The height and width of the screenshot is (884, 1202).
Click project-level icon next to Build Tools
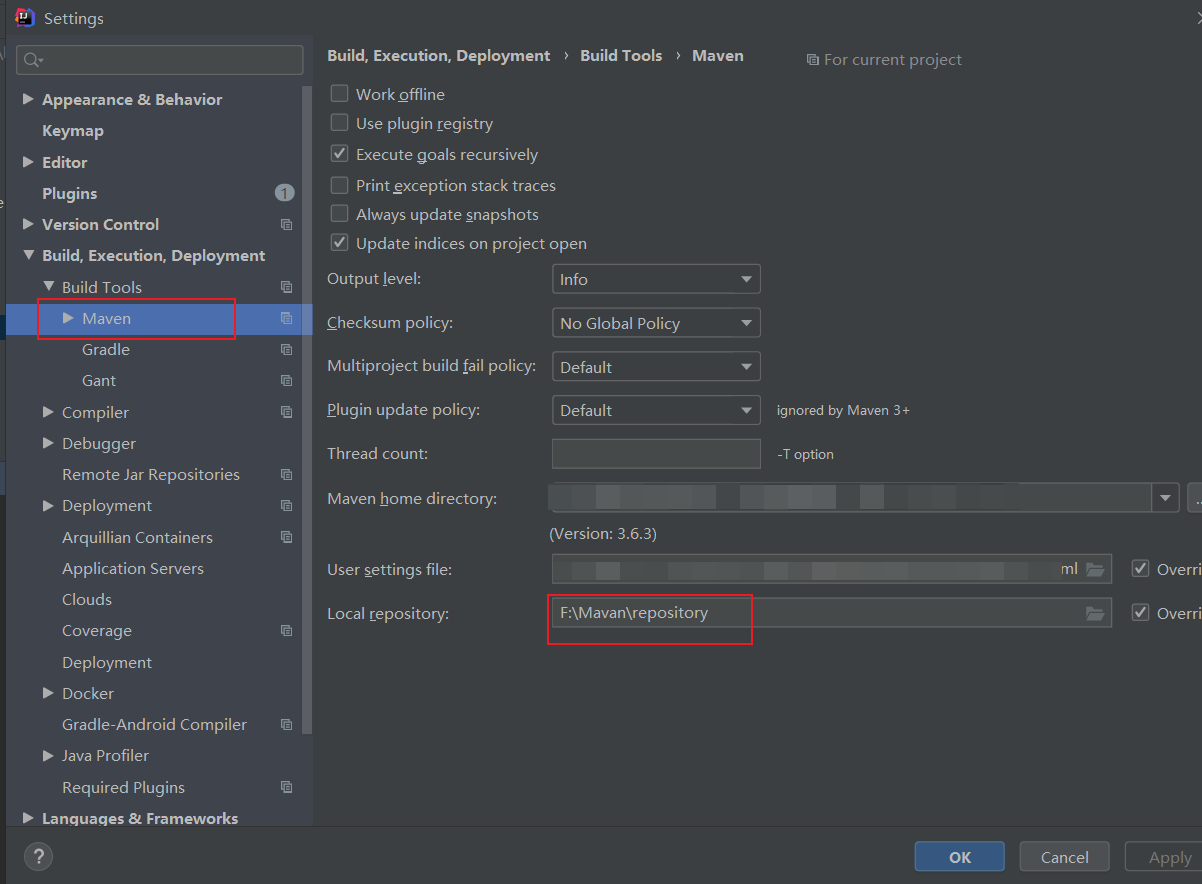[x=287, y=287]
